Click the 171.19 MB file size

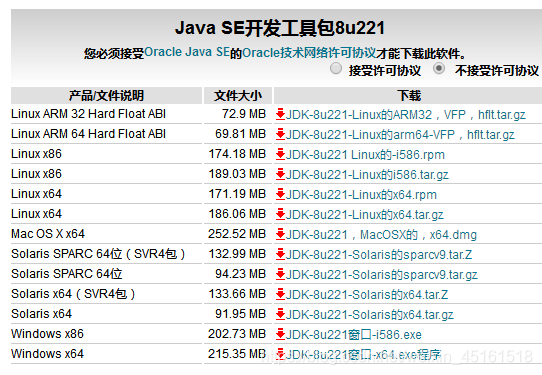pyautogui.click(x=237, y=194)
